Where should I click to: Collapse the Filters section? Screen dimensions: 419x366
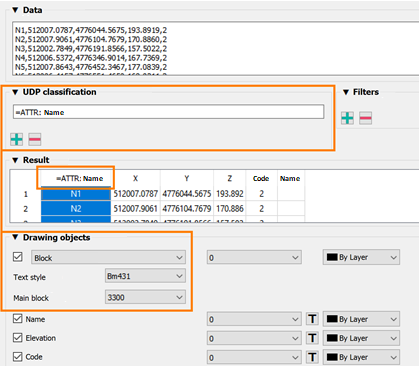[346, 92]
